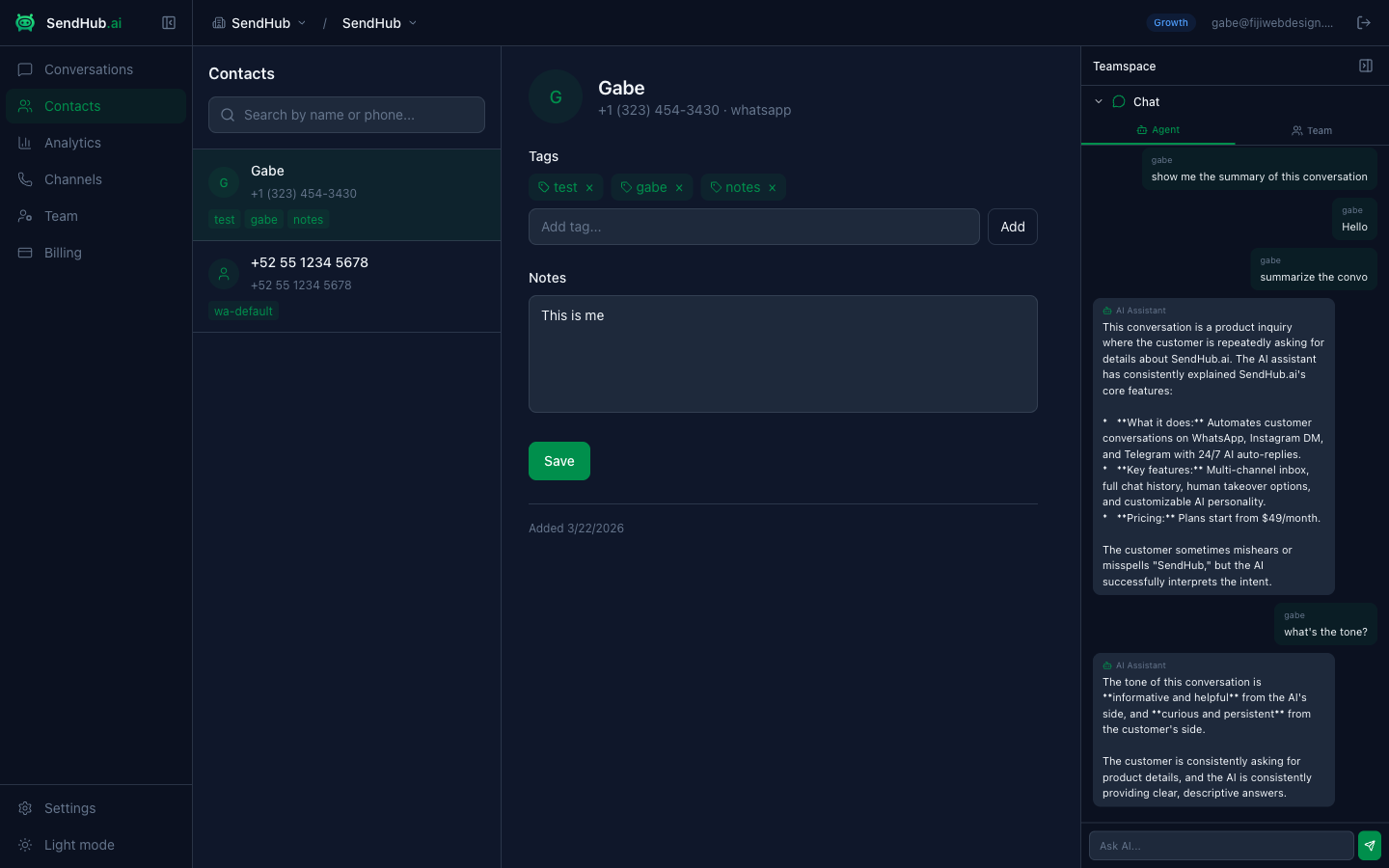Click the 'show me the summary' message
This screenshot has height=868, width=1389.
click(1259, 169)
